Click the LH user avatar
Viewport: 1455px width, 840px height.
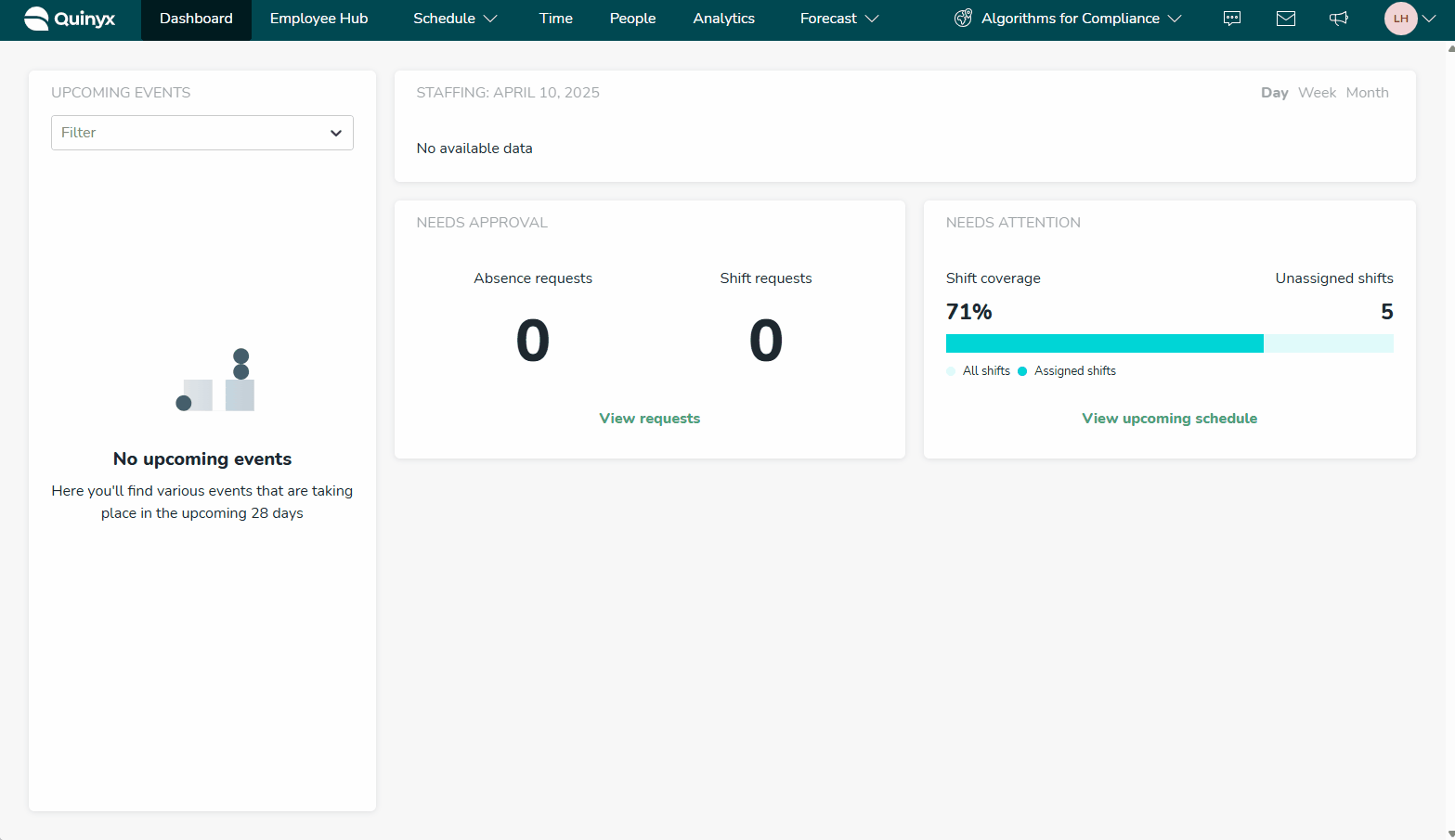[x=1400, y=19]
